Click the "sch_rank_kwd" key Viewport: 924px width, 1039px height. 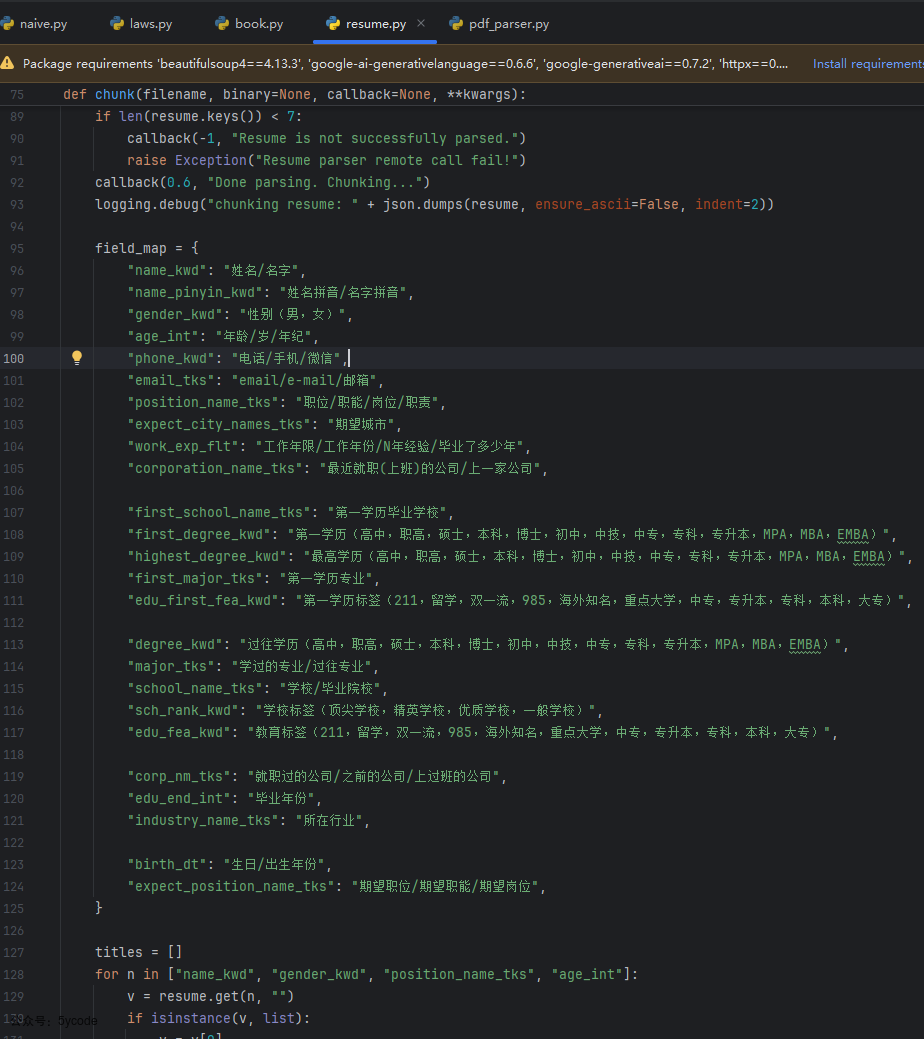click(x=183, y=710)
